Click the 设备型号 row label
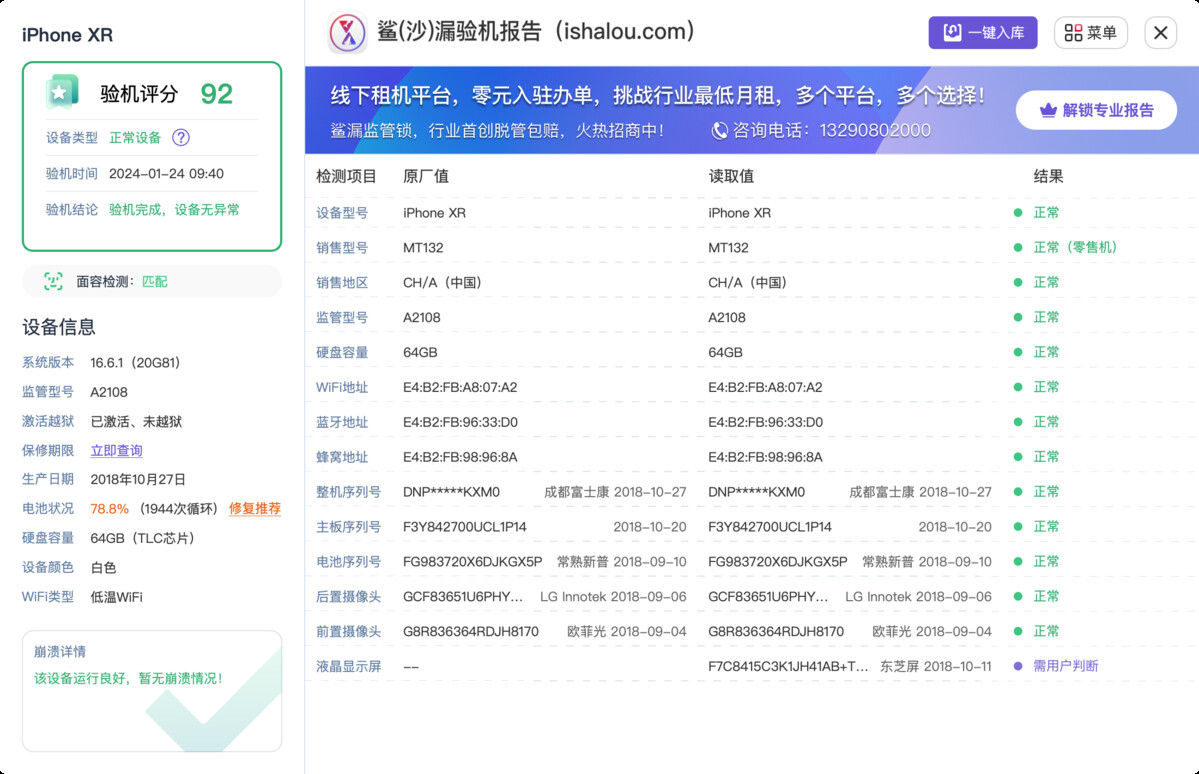Screen dimensions: 1199x774 pyautogui.click(x=342, y=213)
